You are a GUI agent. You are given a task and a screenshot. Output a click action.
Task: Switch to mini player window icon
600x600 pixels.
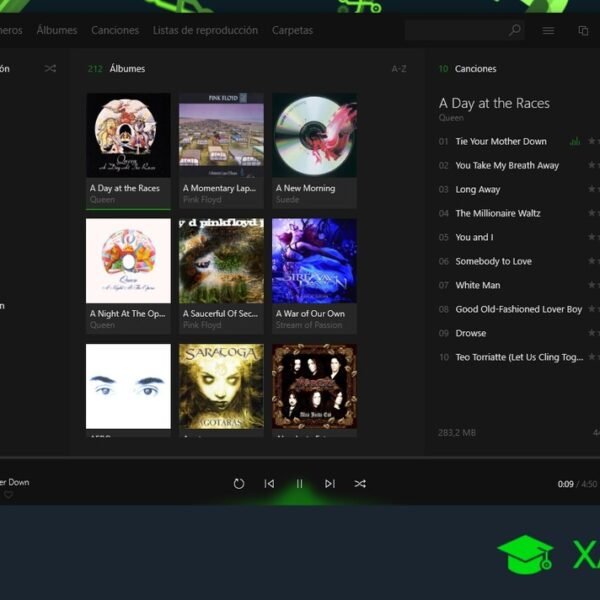(583, 30)
